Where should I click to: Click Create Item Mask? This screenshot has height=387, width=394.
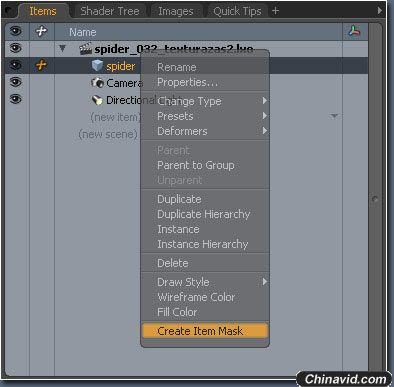tap(205, 331)
